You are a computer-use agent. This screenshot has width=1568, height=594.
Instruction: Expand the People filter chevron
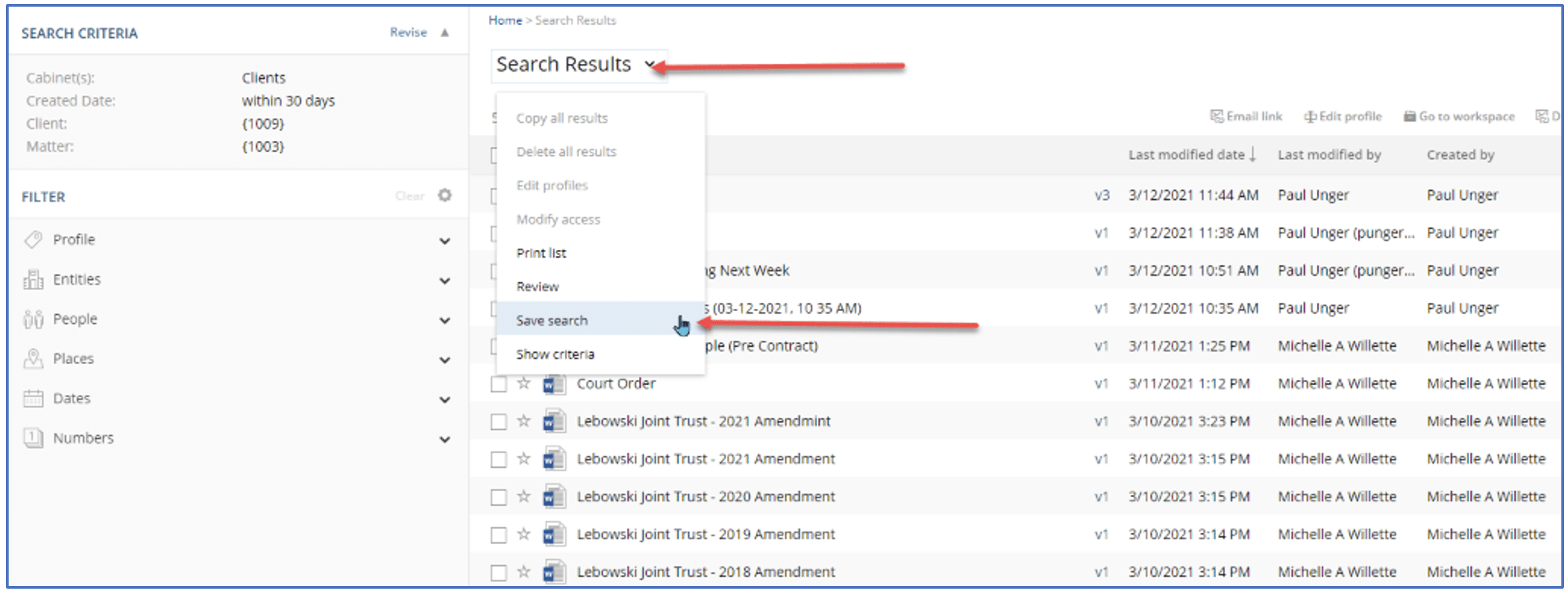[445, 321]
